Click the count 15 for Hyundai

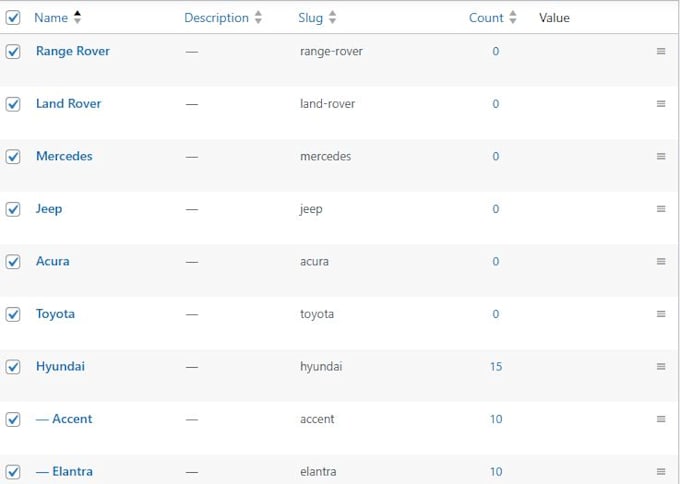tap(496, 366)
